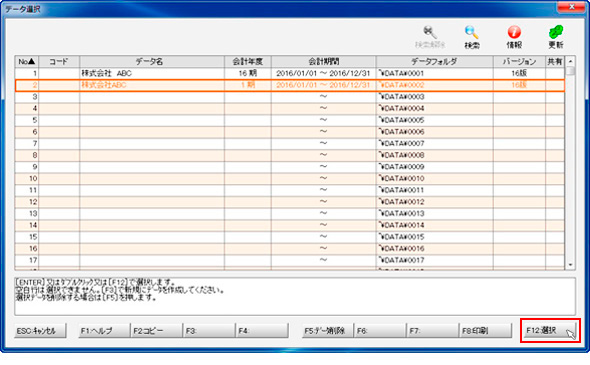The width and height of the screenshot is (590, 365).
Task: Click the 16版 version cell in row 1
Action: [x=519, y=73]
